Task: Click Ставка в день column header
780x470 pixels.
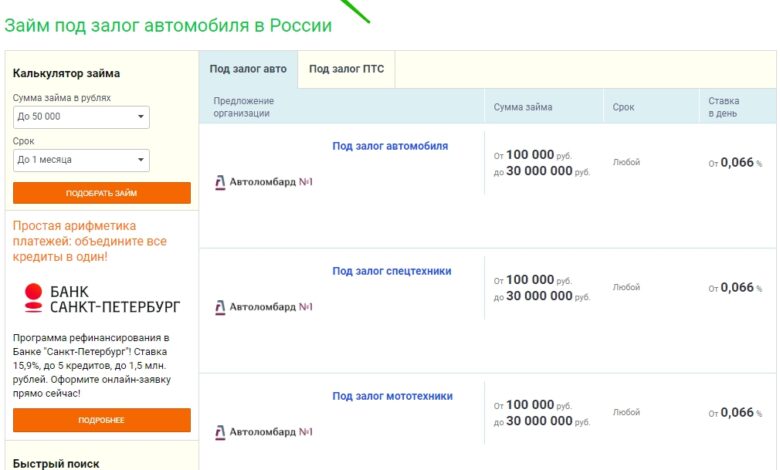Action: 724,107
